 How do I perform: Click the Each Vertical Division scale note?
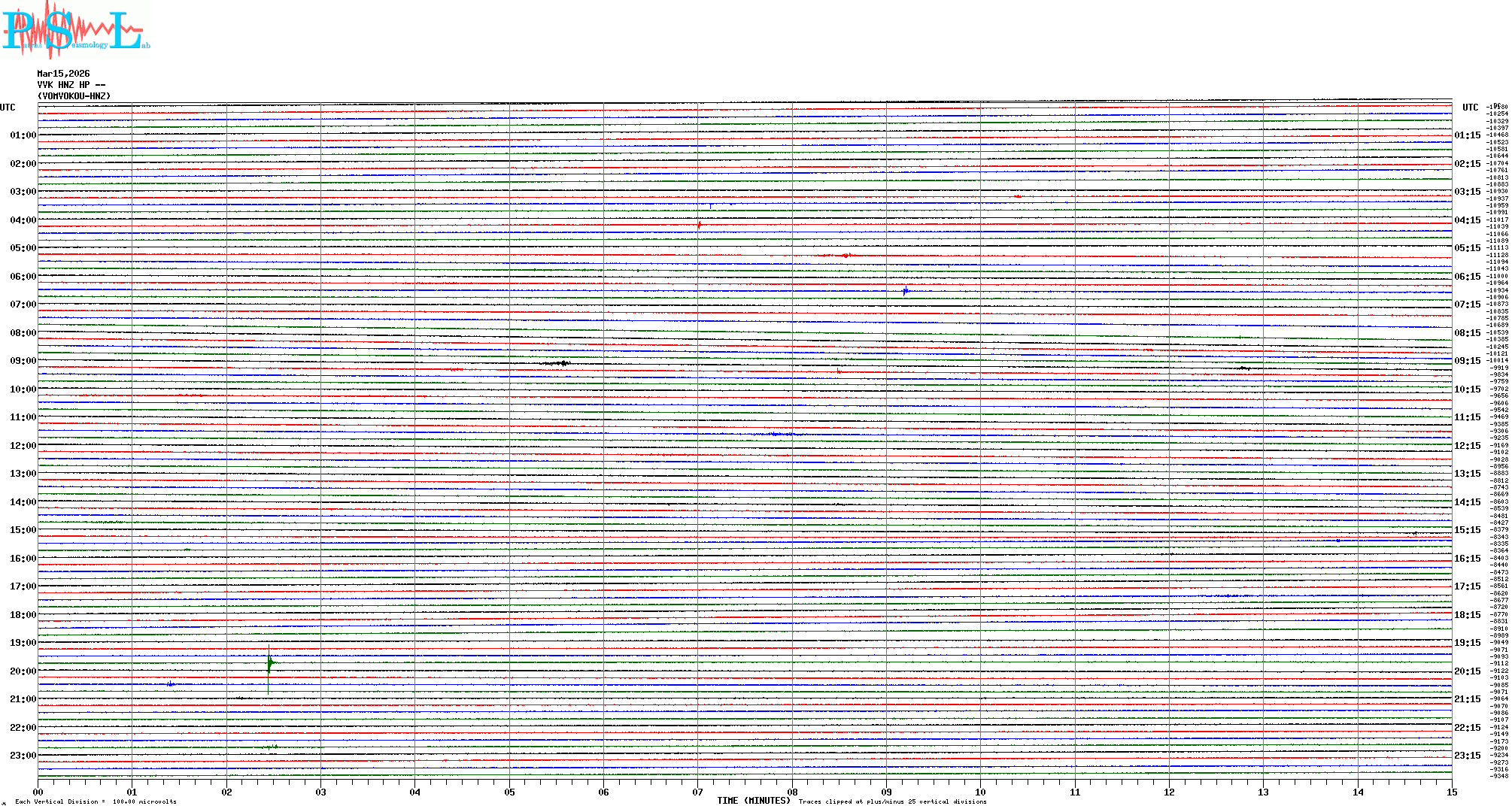[x=96, y=801]
